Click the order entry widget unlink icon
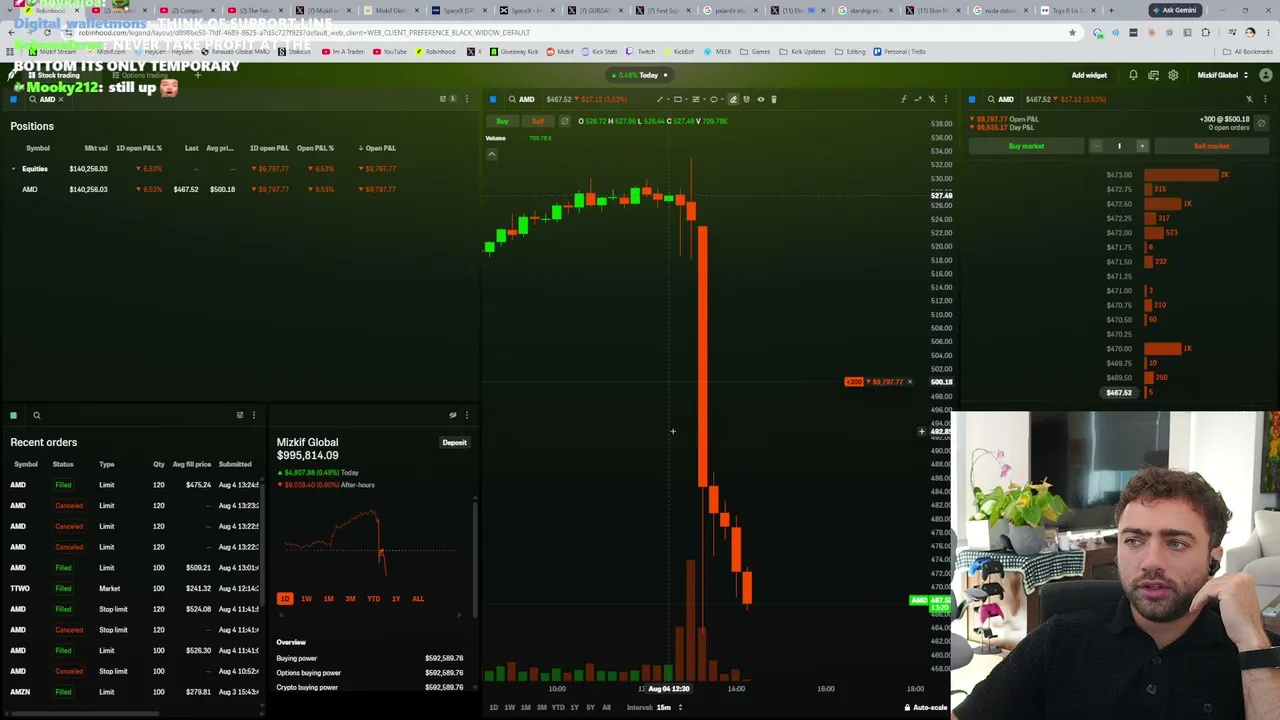The image size is (1280, 720). tap(1249, 99)
